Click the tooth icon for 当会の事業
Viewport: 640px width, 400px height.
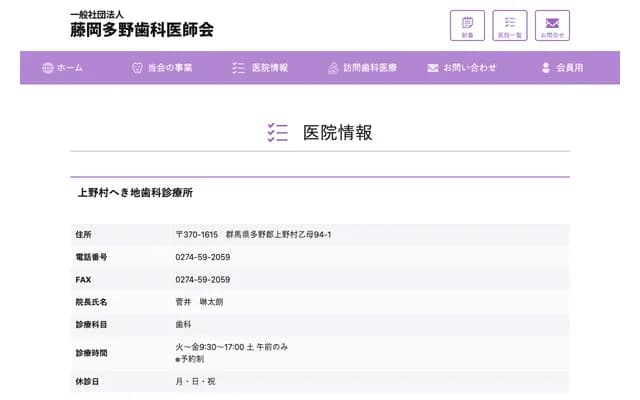click(137, 68)
